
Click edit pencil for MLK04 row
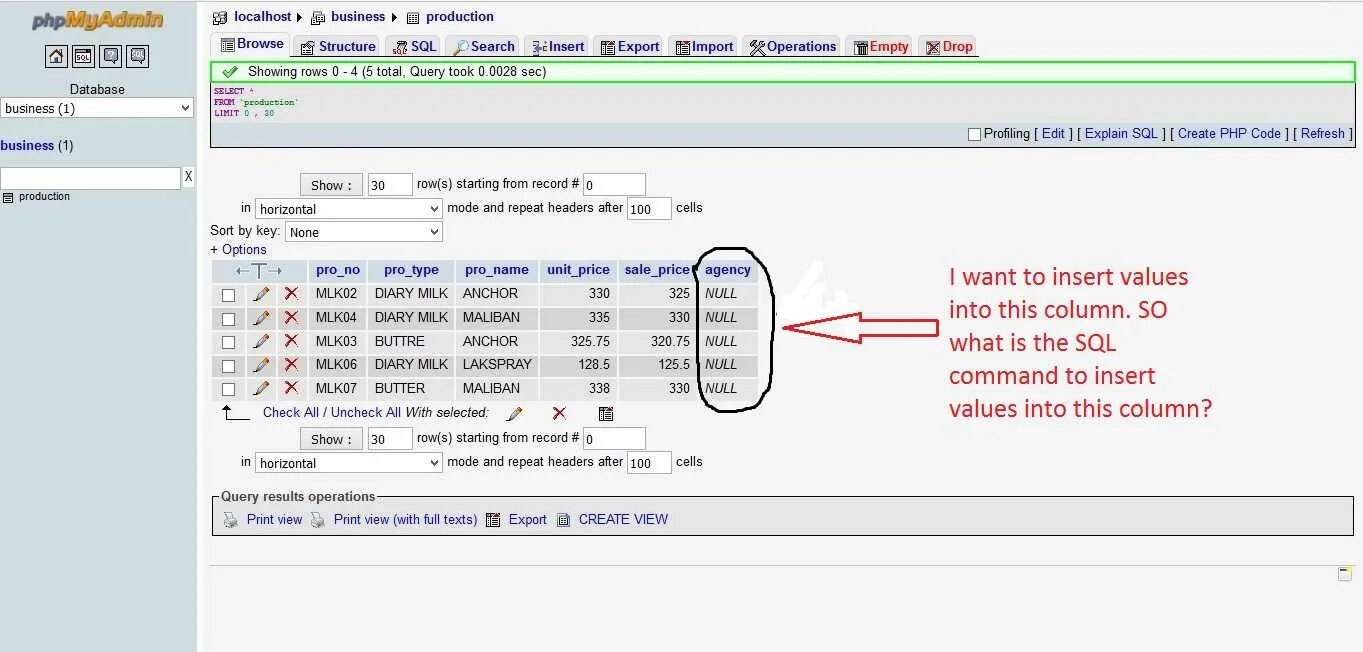(x=261, y=318)
